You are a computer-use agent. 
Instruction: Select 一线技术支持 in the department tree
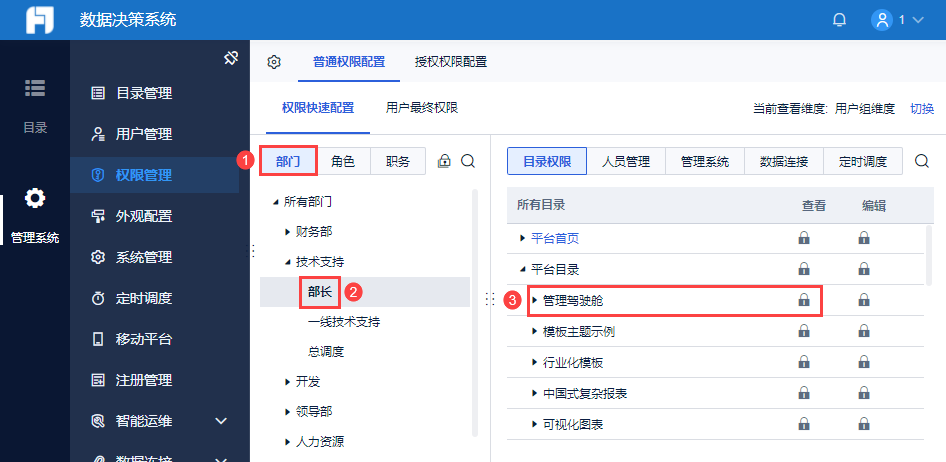click(344, 322)
